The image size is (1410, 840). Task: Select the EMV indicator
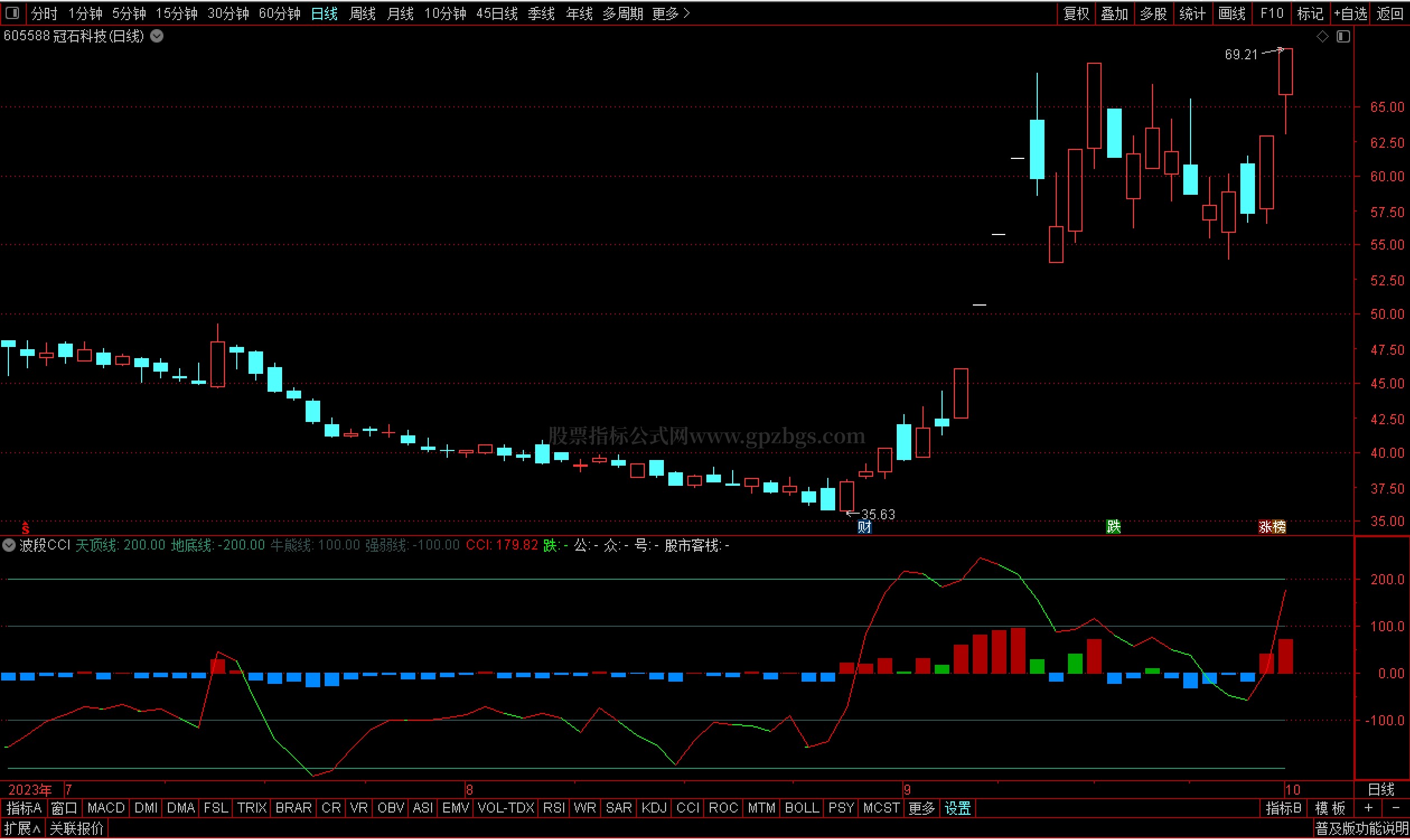[456, 809]
